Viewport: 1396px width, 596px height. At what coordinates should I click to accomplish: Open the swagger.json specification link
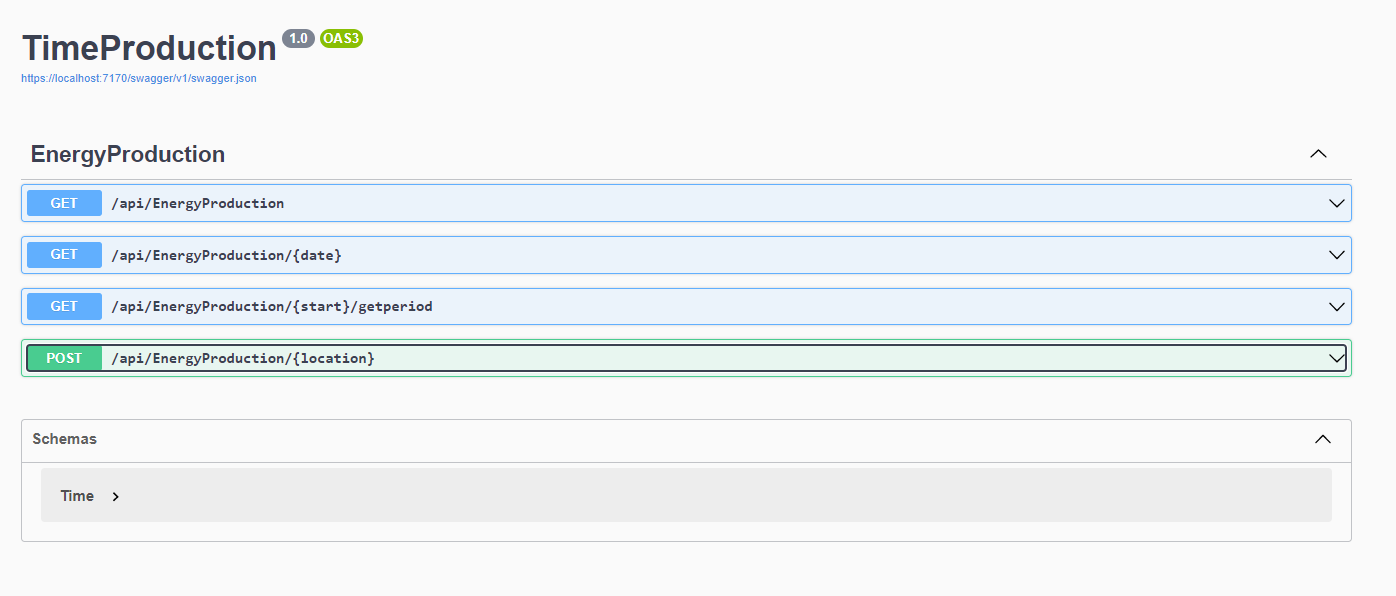coord(138,78)
